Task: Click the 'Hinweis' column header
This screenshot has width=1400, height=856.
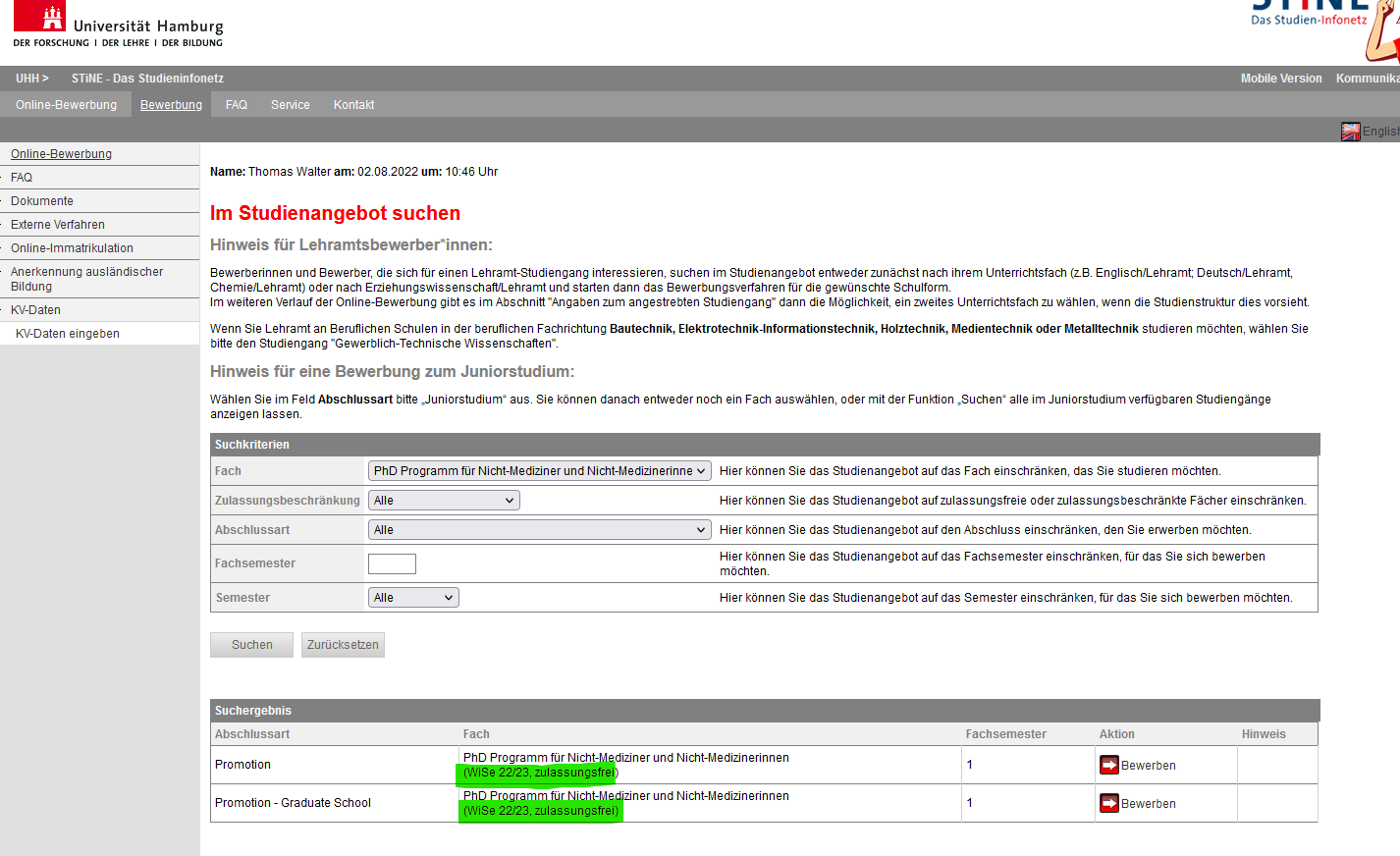Action: click(x=1264, y=734)
